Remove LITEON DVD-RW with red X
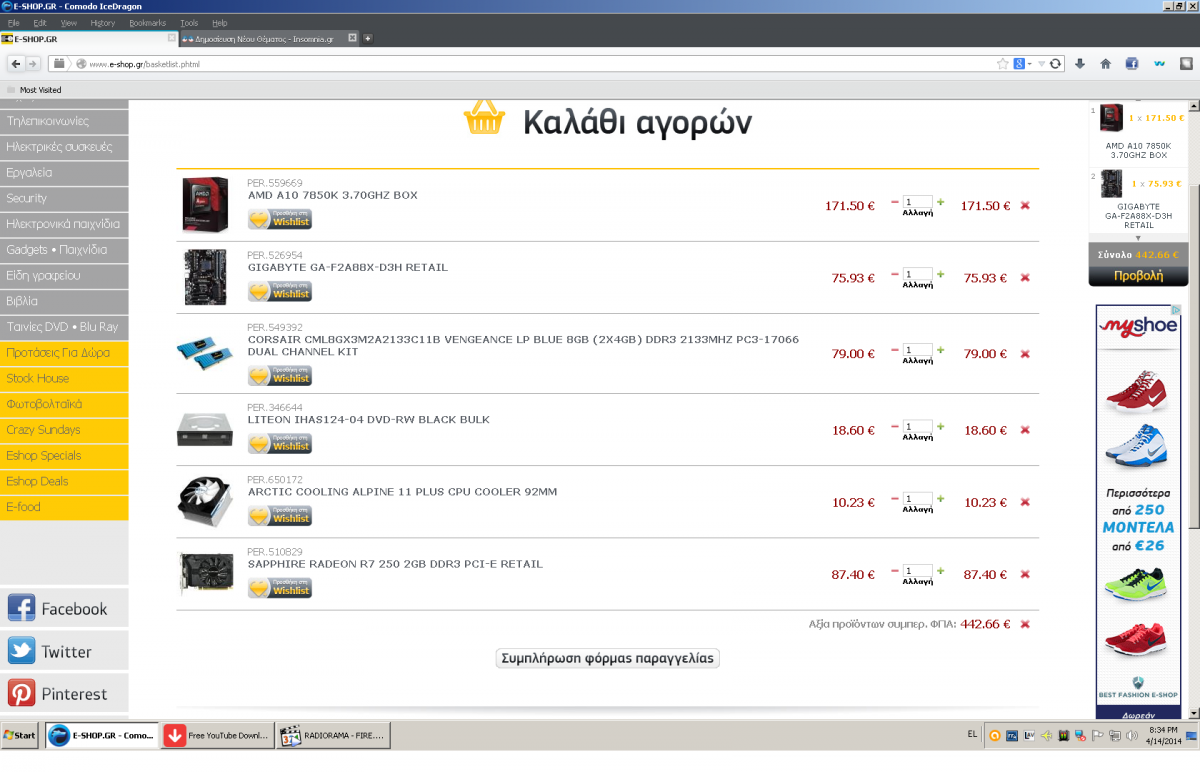 click(1025, 430)
